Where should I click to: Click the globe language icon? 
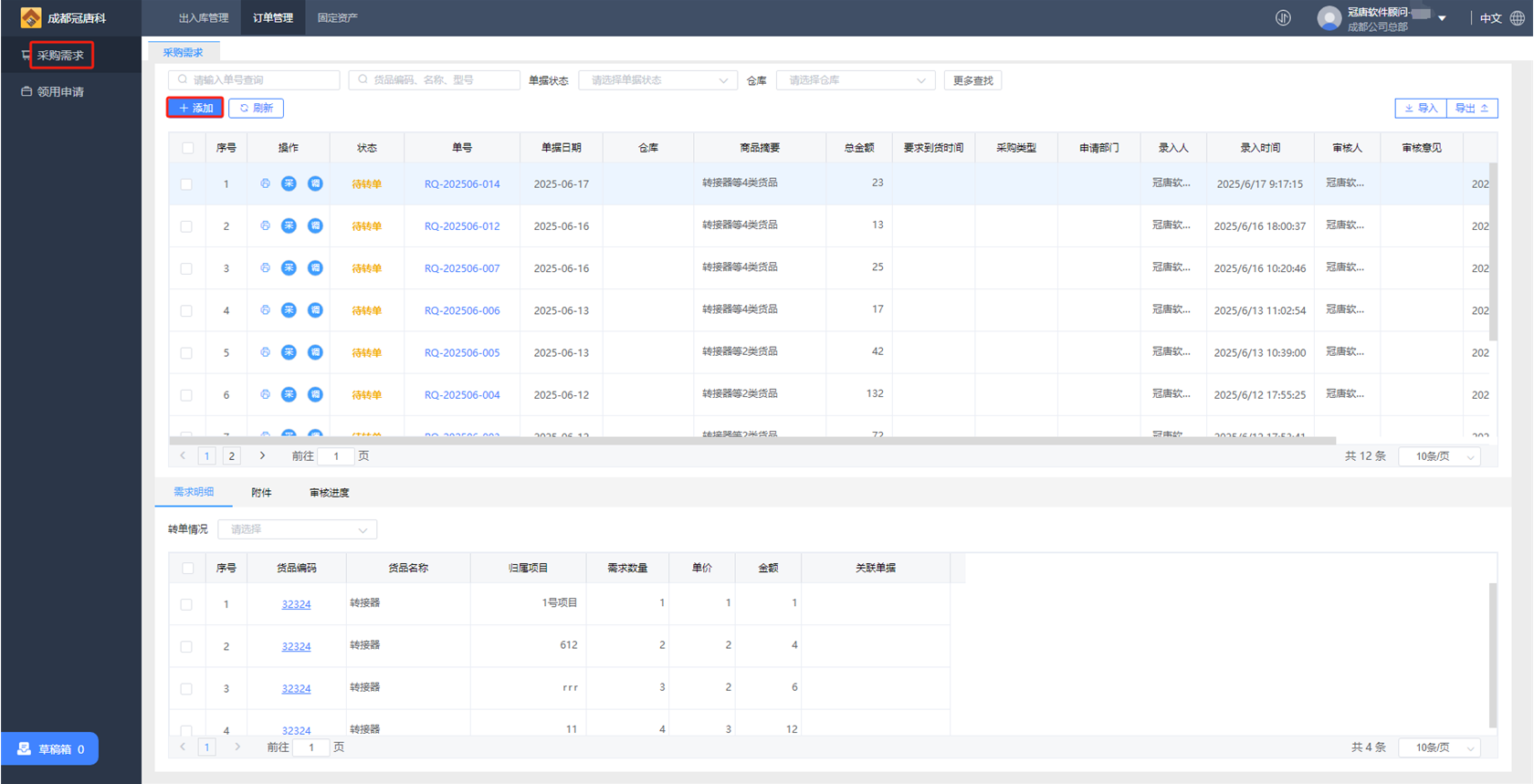(x=1517, y=18)
